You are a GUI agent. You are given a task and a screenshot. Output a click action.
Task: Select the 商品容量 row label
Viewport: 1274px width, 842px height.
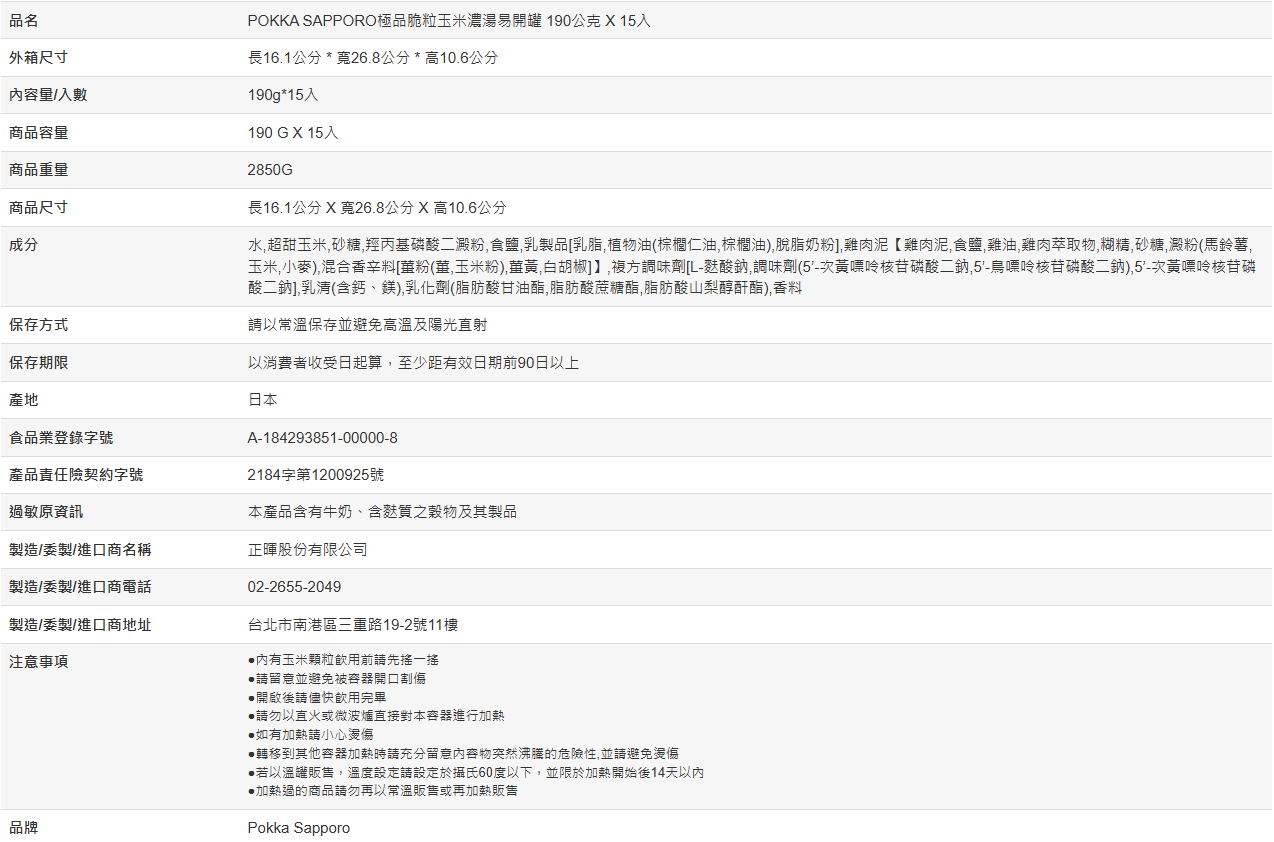pos(39,133)
